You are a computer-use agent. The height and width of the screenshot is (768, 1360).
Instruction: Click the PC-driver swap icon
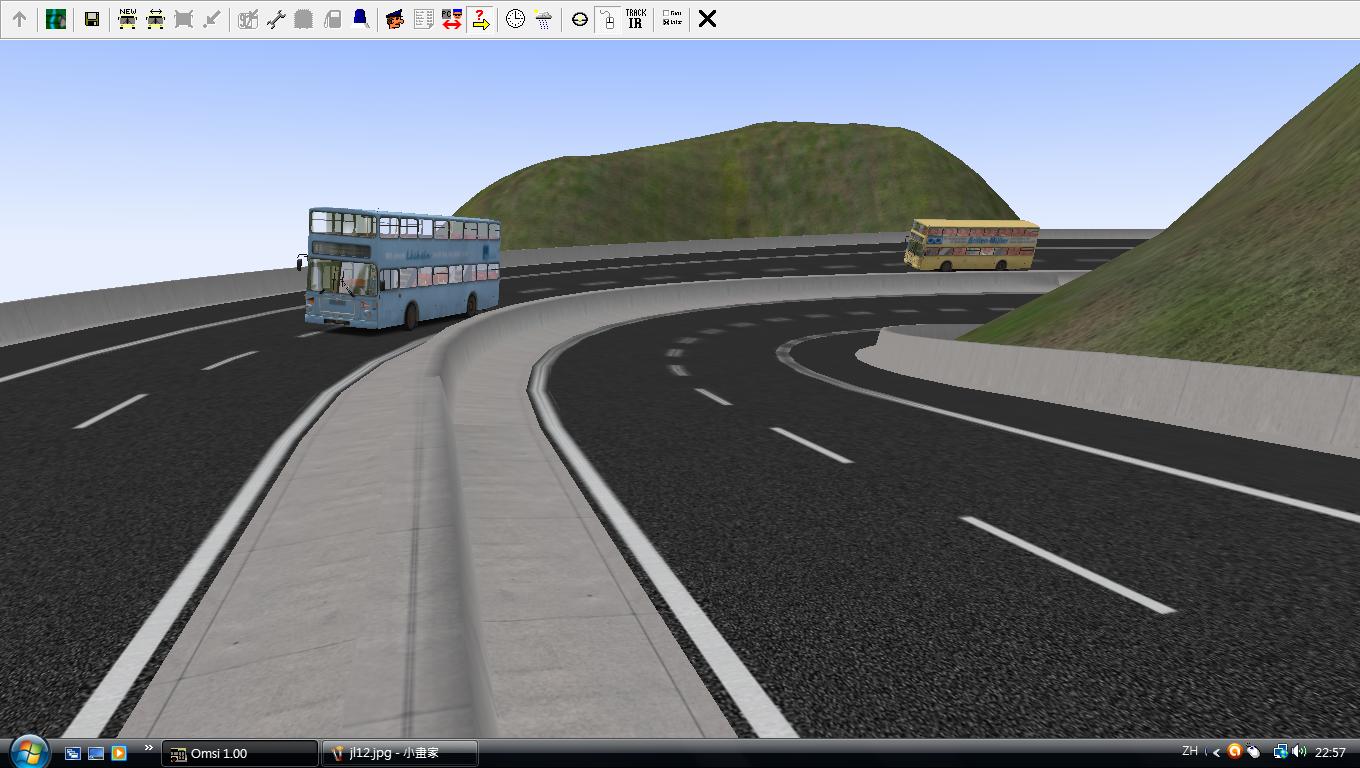[451, 19]
